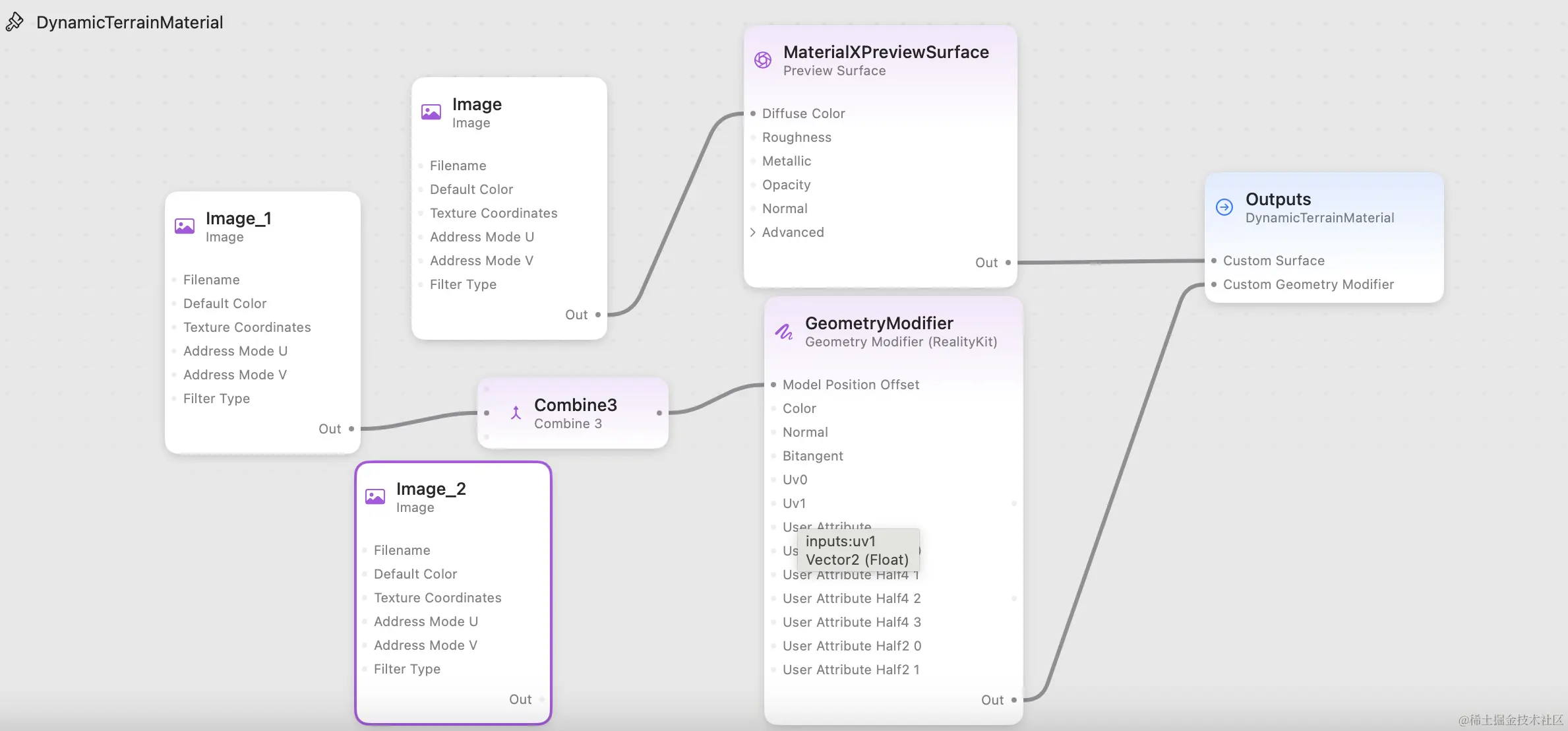Click the Custom Geometry Modifier input
Viewport: 1568px width, 731px height.
pos(1214,284)
